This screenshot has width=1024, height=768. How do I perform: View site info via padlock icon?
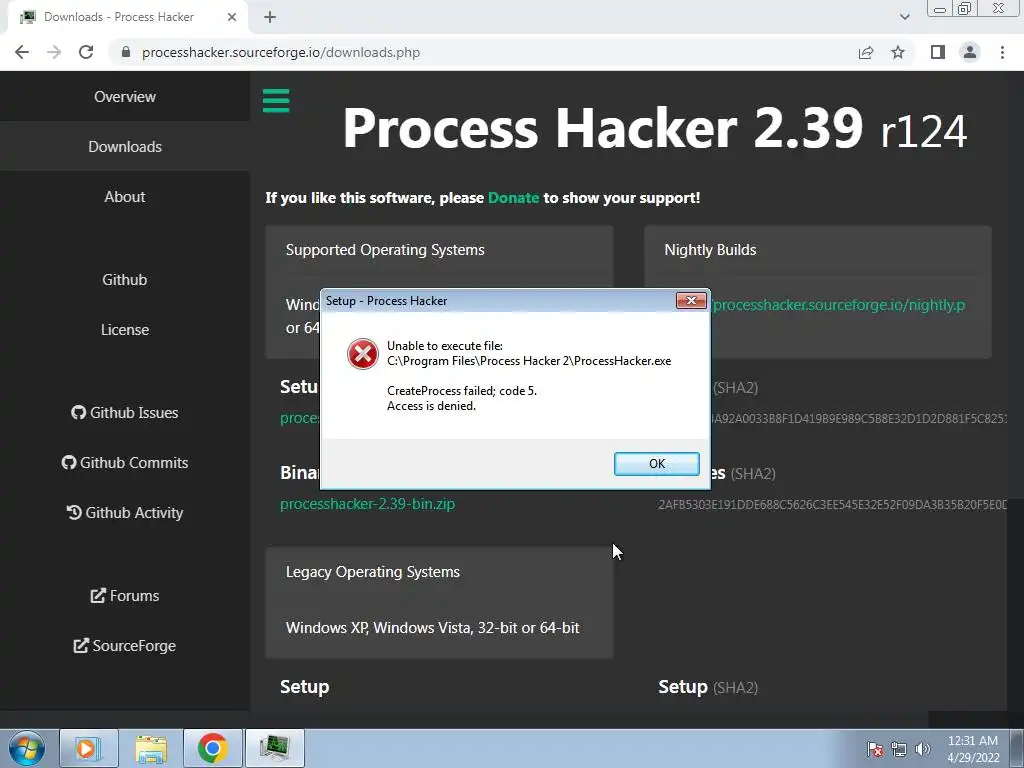126,52
